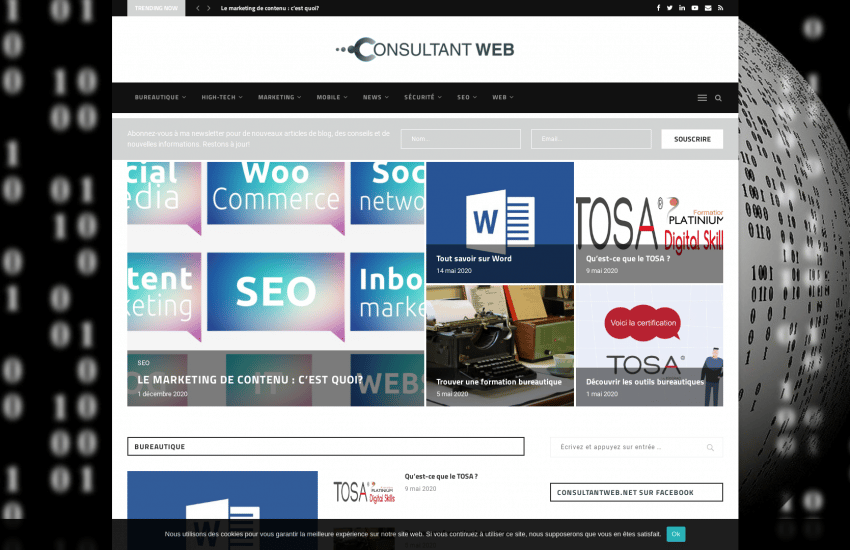Click the Souscrire button
This screenshot has height=550, width=850.
(692, 139)
